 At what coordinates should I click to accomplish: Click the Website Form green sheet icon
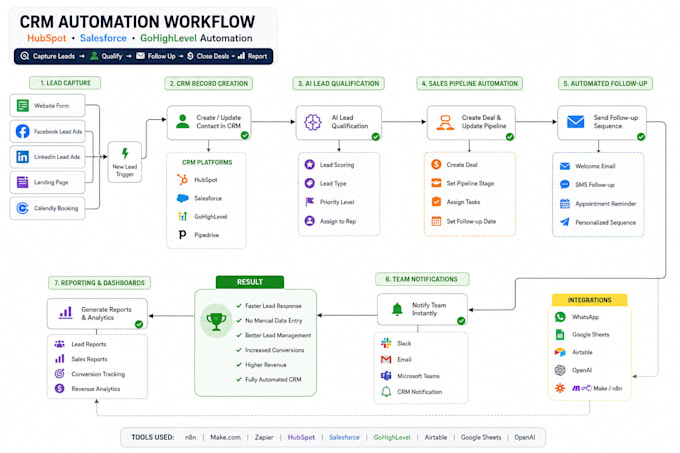pos(23,105)
